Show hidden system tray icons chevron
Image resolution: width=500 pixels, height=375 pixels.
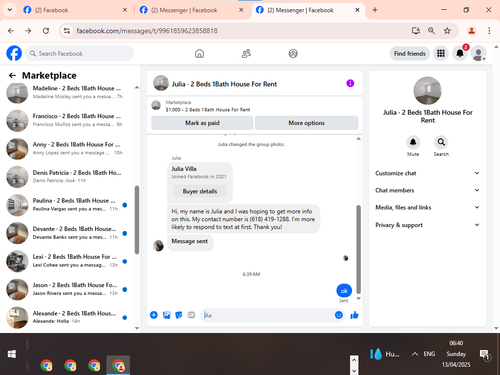pyautogui.click(x=414, y=354)
